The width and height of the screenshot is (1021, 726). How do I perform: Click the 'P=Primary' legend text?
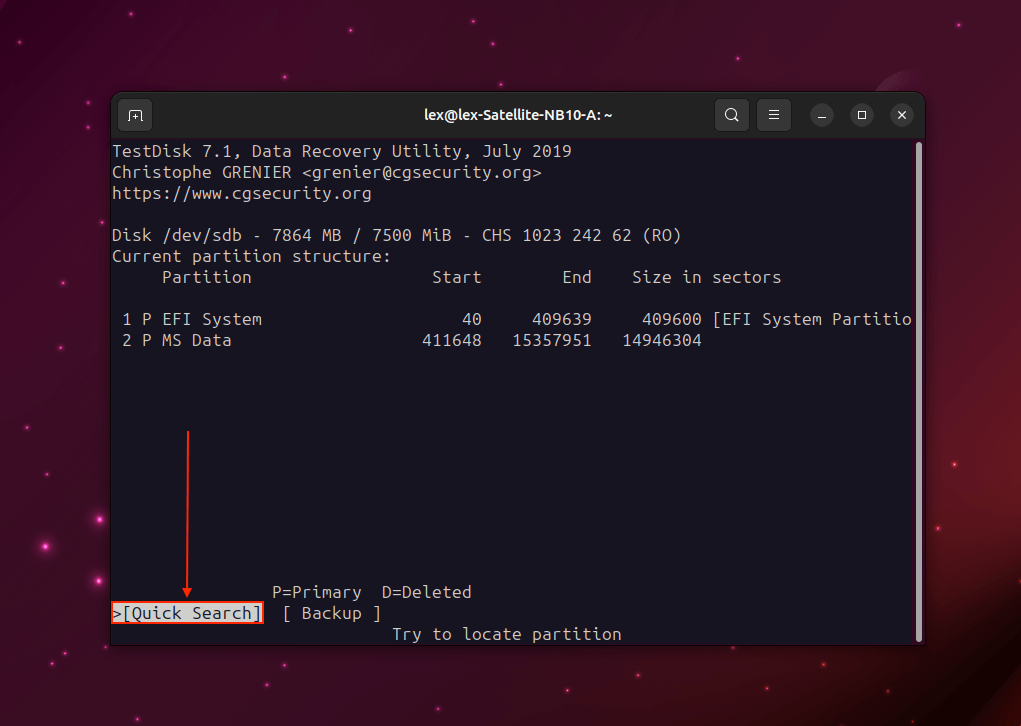[316, 592]
